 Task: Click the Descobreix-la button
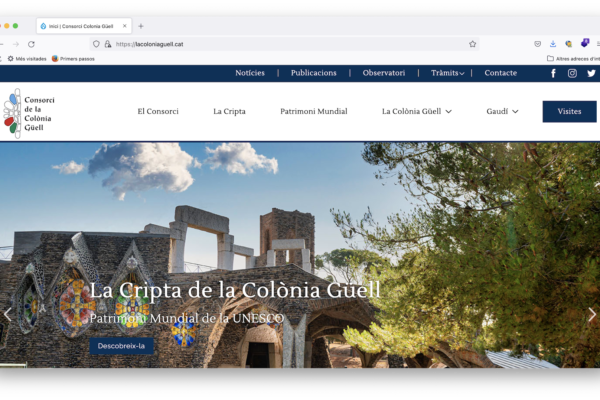pyautogui.click(x=121, y=347)
